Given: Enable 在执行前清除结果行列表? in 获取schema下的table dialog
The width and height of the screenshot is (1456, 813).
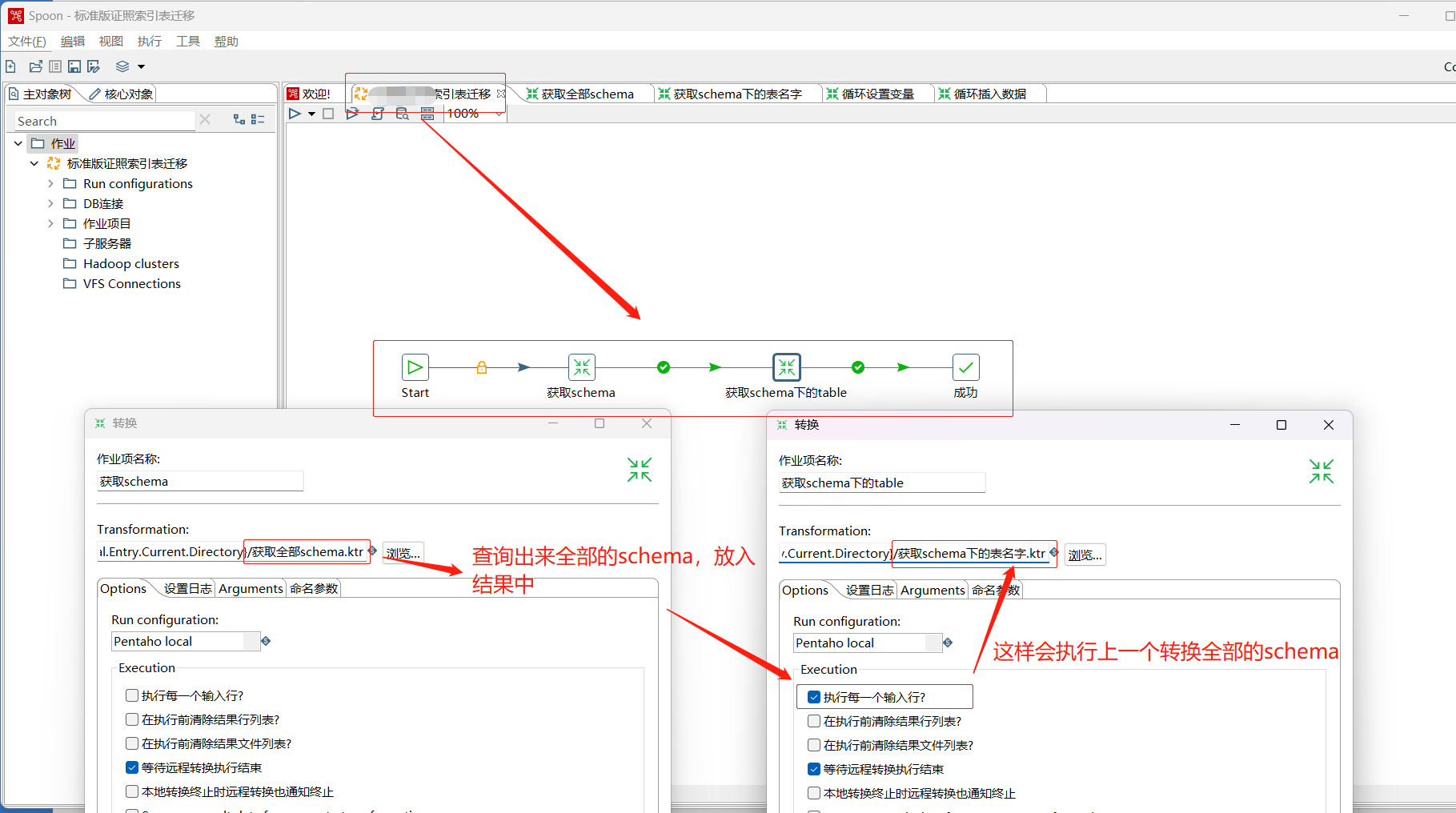Looking at the screenshot, I should point(814,721).
